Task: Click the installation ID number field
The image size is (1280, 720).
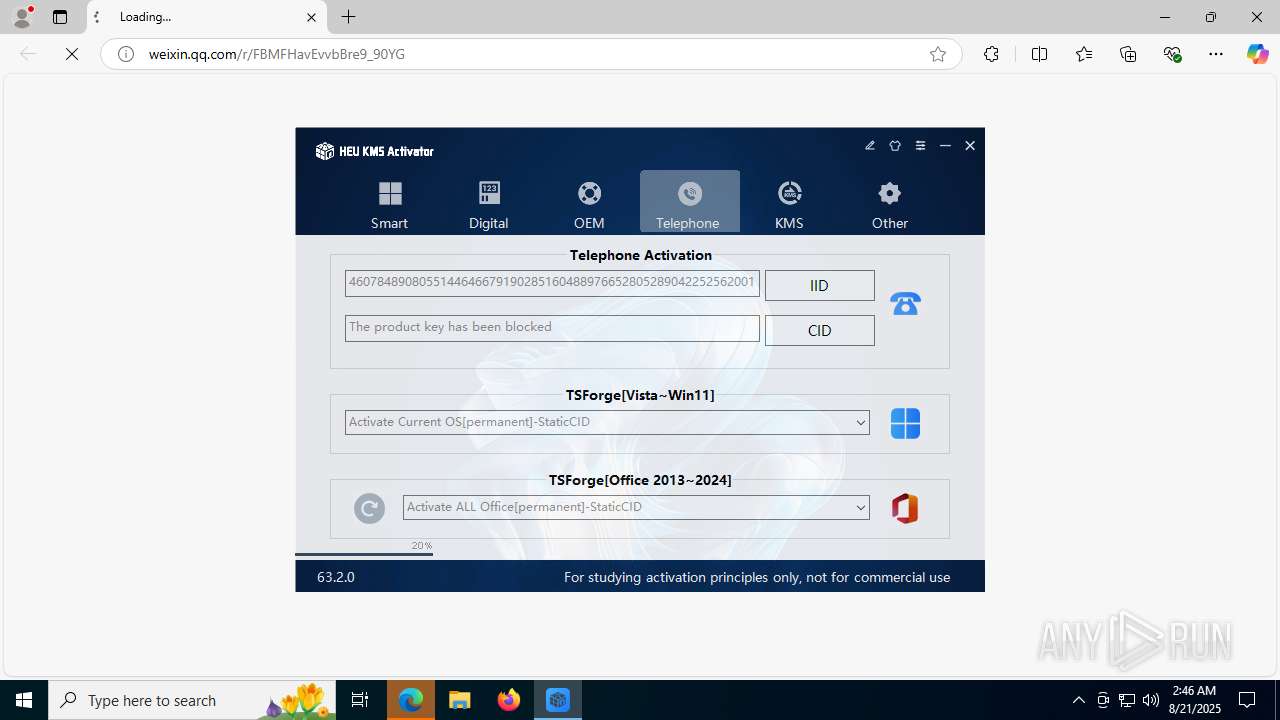Action: click(x=552, y=283)
